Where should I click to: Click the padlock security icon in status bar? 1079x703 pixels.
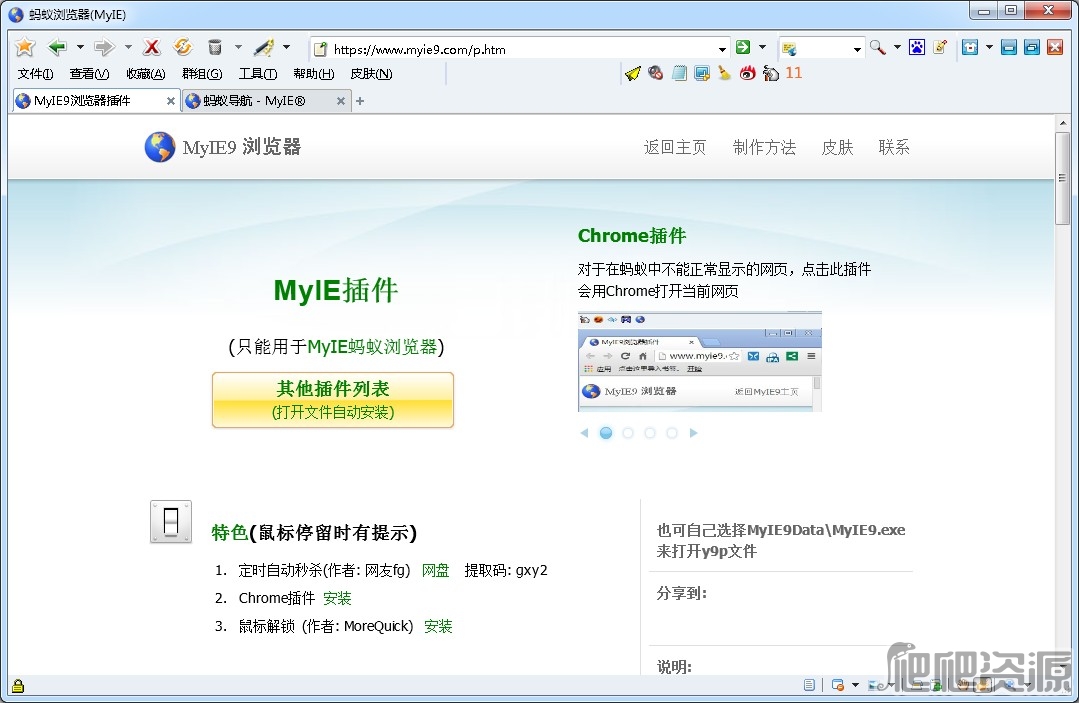click(x=18, y=686)
